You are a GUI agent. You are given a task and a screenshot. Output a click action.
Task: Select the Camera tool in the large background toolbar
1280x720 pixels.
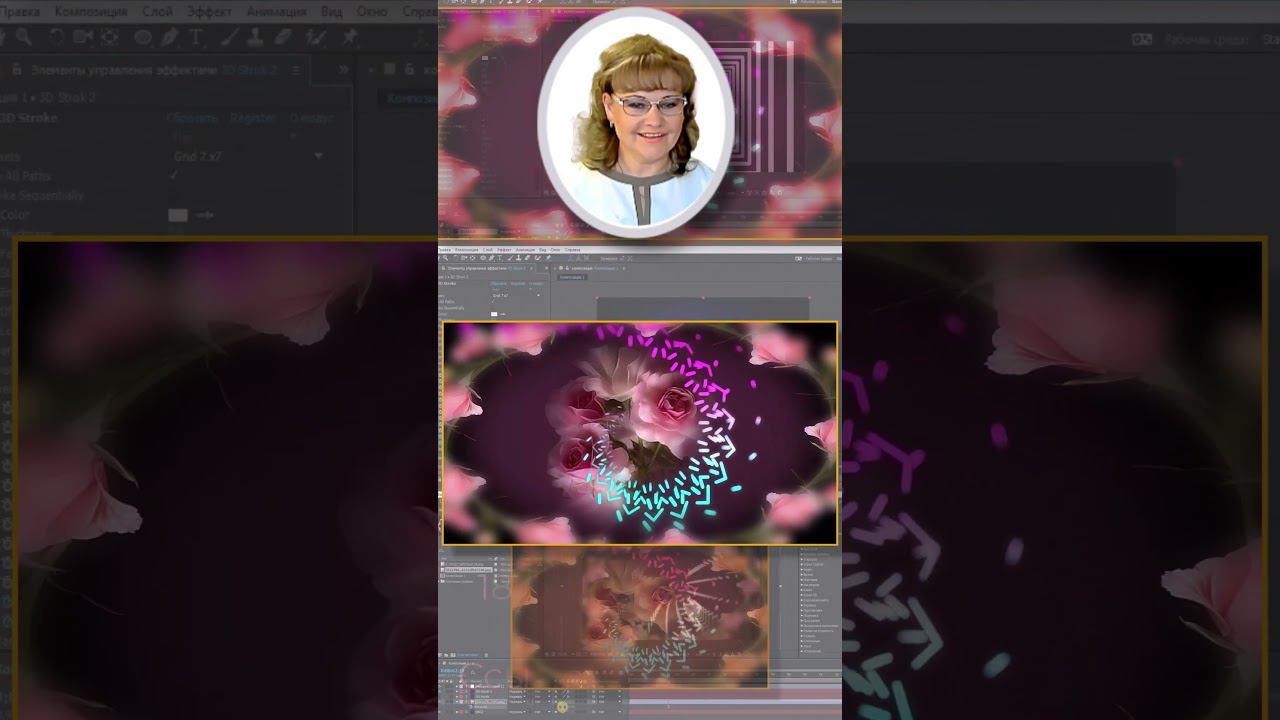click(x=83, y=37)
